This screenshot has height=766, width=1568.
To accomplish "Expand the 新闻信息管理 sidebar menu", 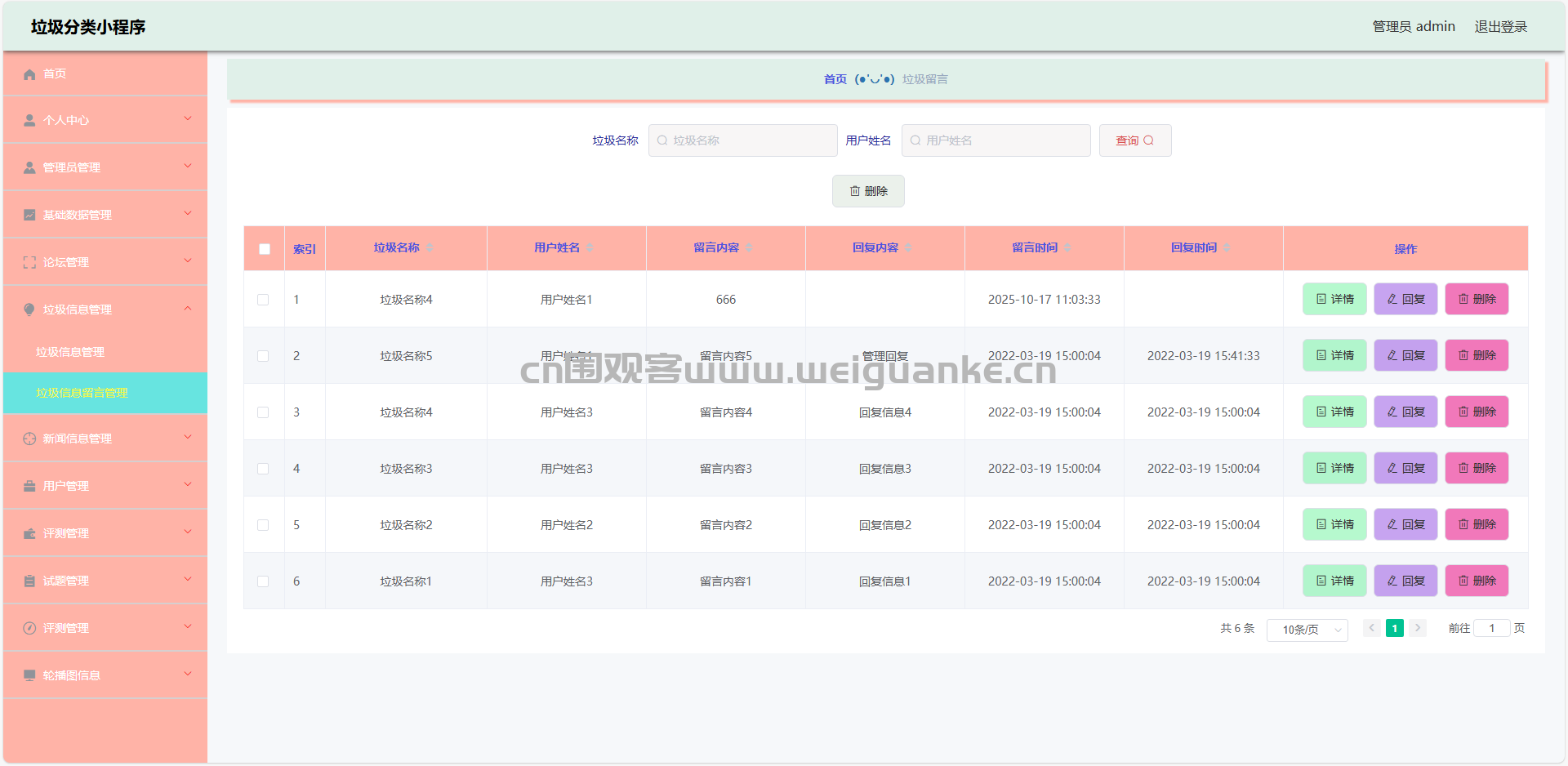I will pyautogui.click(x=105, y=439).
